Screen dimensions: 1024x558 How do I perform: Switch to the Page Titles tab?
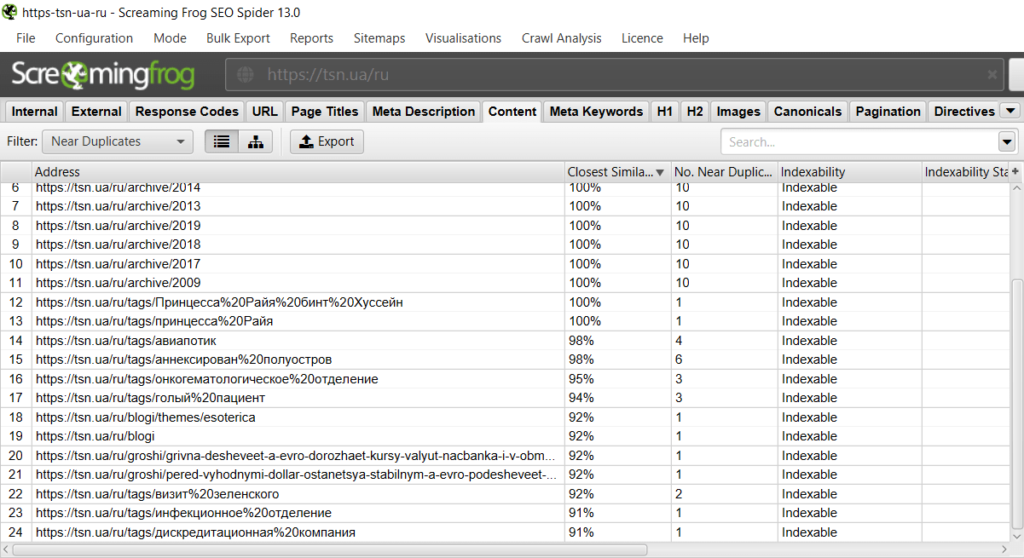coord(325,111)
